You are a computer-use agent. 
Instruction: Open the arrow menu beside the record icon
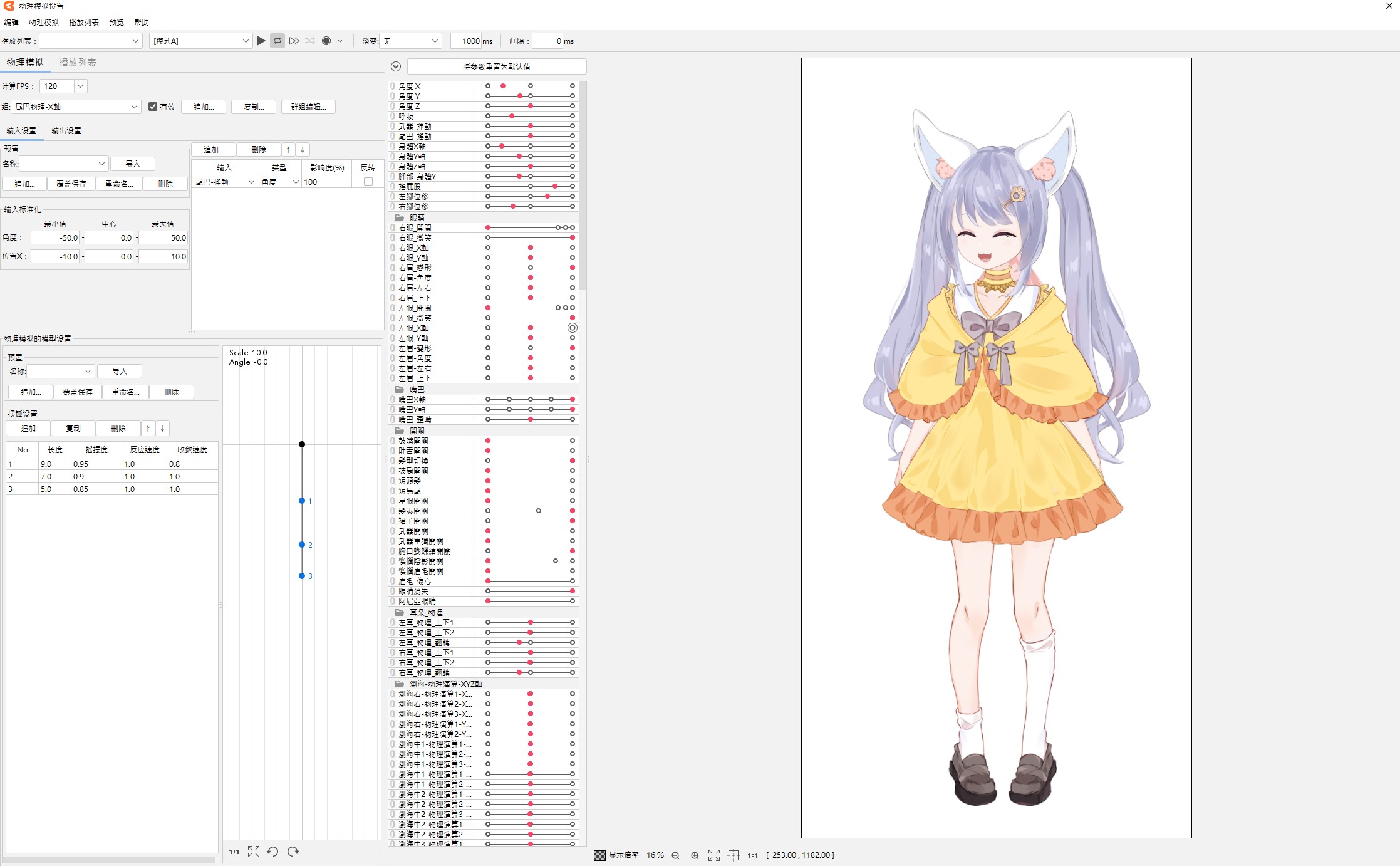click(340, 41)
